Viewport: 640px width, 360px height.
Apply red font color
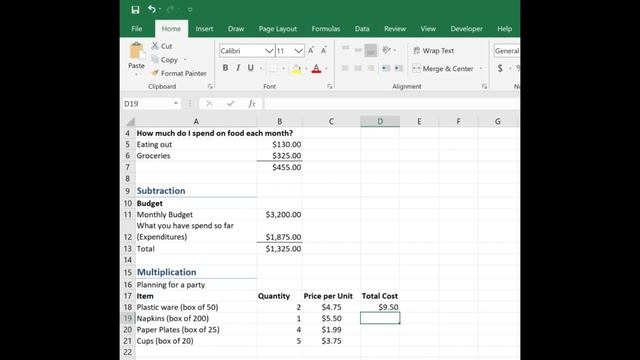[316, 69]
